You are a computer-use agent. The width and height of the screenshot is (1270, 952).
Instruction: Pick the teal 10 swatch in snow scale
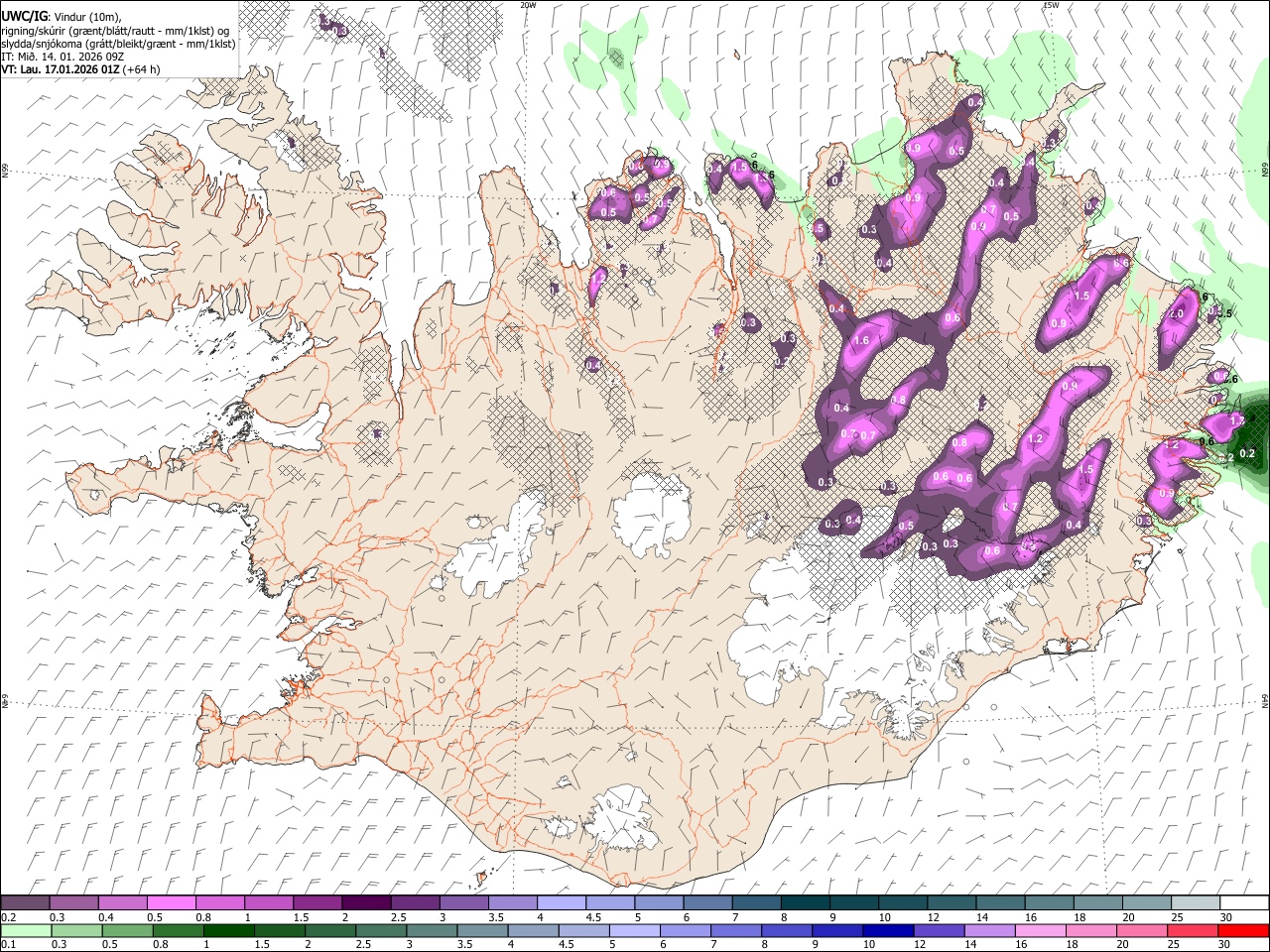[901, 902]
